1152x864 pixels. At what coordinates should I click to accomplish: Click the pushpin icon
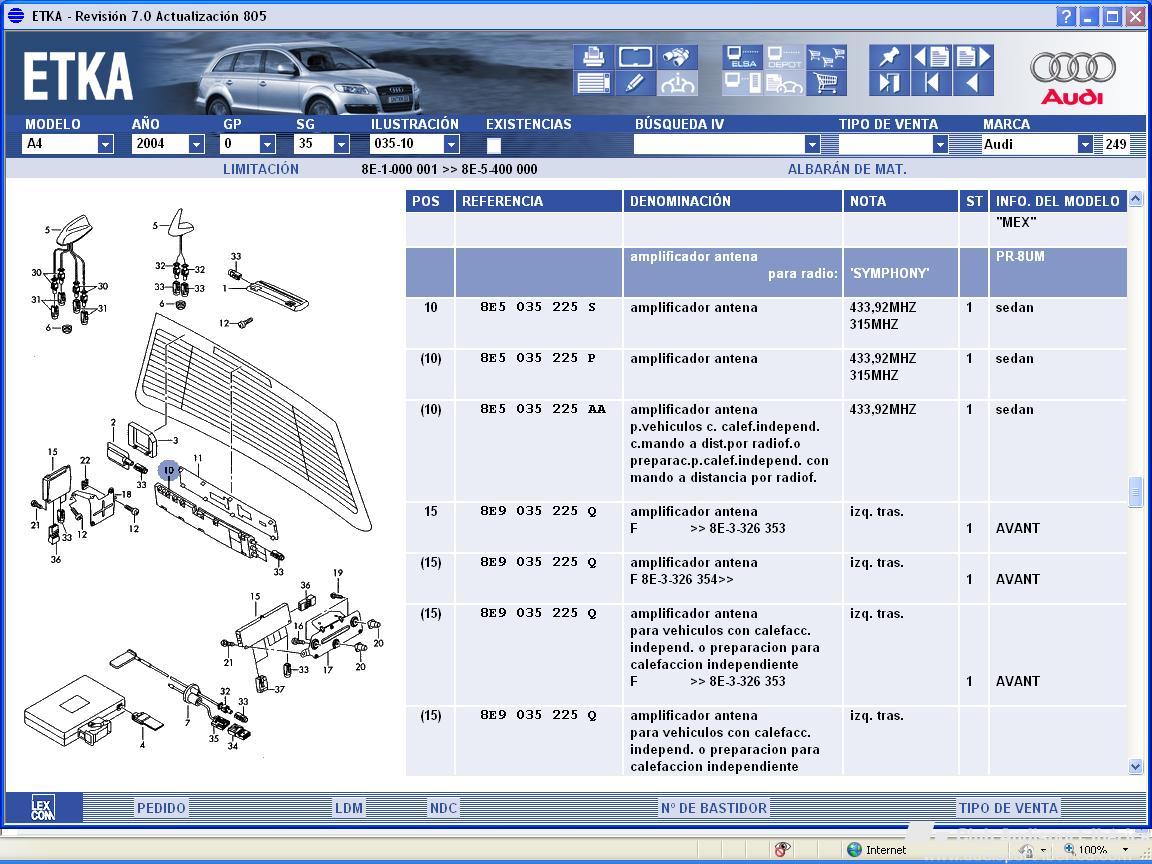coord(889,57)
